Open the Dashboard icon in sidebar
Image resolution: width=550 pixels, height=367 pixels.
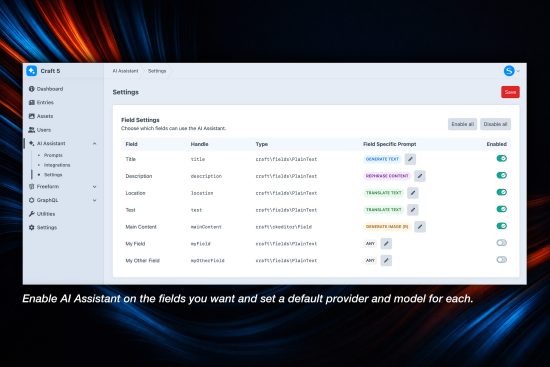[x=32, y=89]
